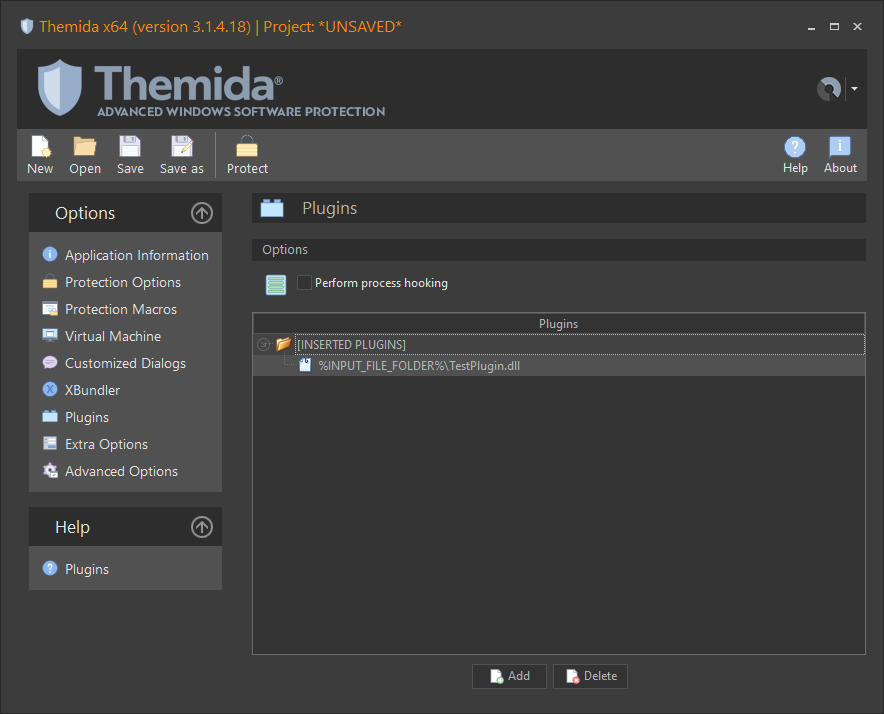Screen dimensions: 884x714
Task: Open Extra Options page
Action: point(106,444)
